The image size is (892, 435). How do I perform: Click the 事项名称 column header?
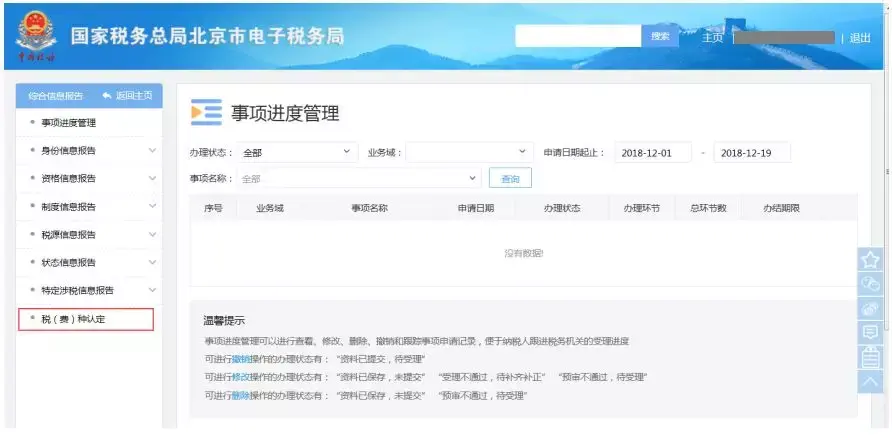369,208
